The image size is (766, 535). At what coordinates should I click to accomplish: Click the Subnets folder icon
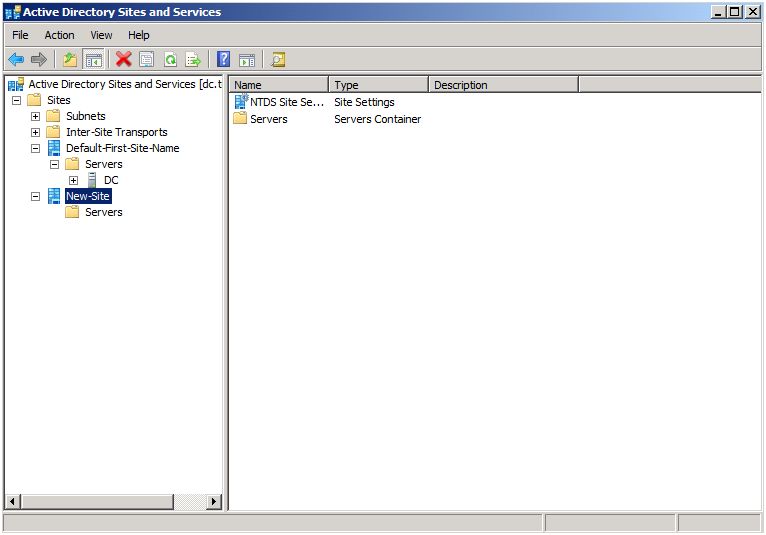click(x=53, y=116)
